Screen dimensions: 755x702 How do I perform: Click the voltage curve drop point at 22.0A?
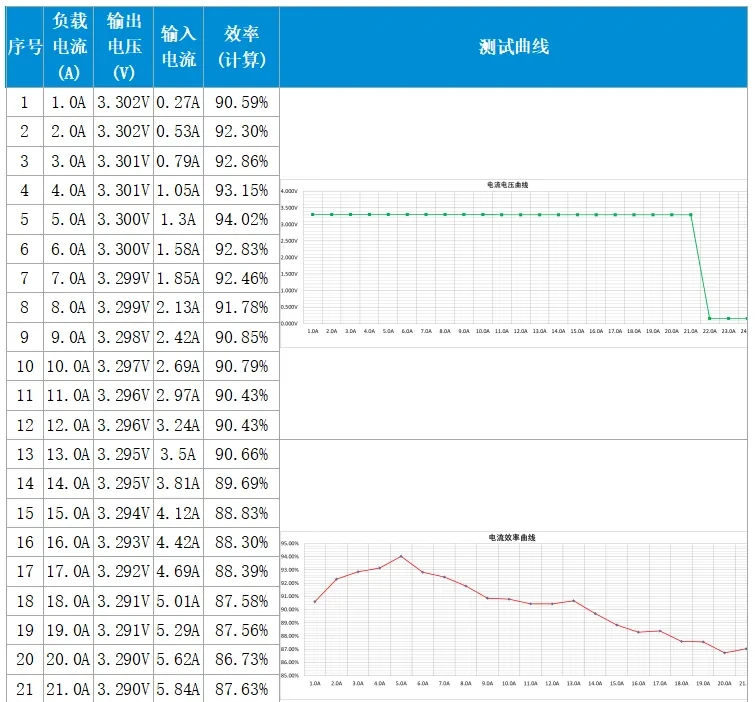click(x=710, y=318)
